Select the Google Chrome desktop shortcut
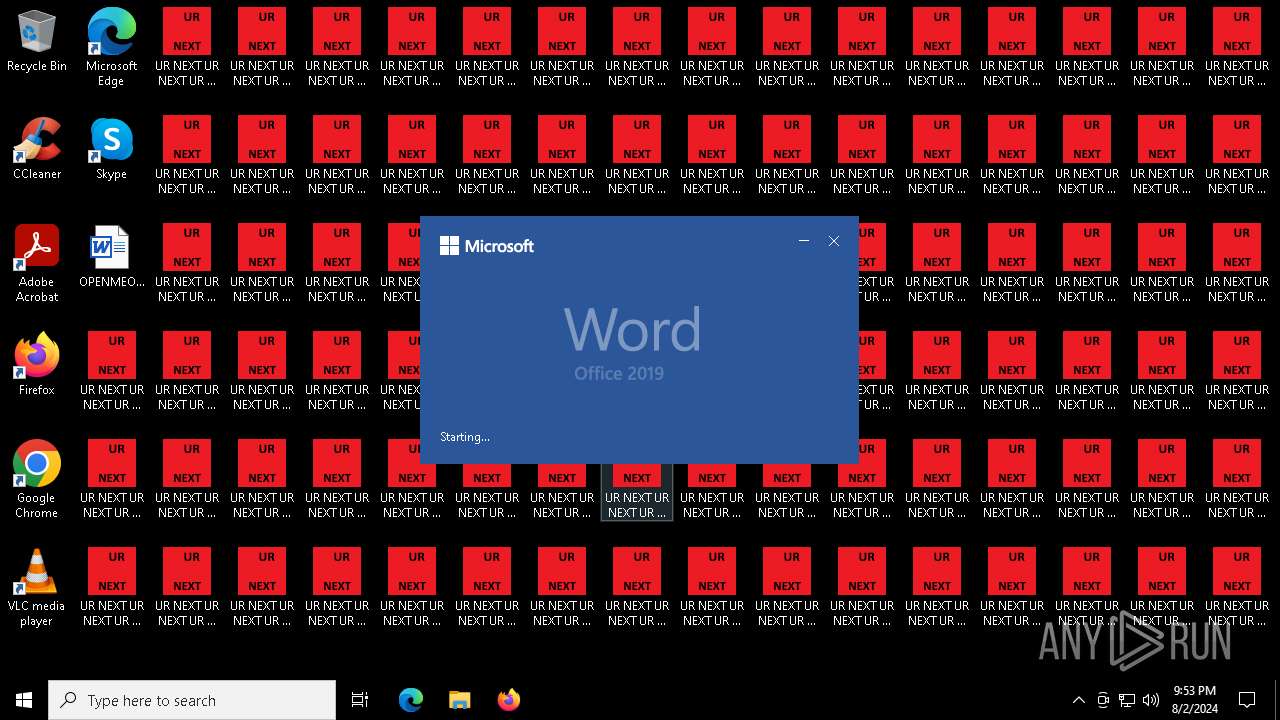This screenshot has width=1280, height=720. point(37,480)
